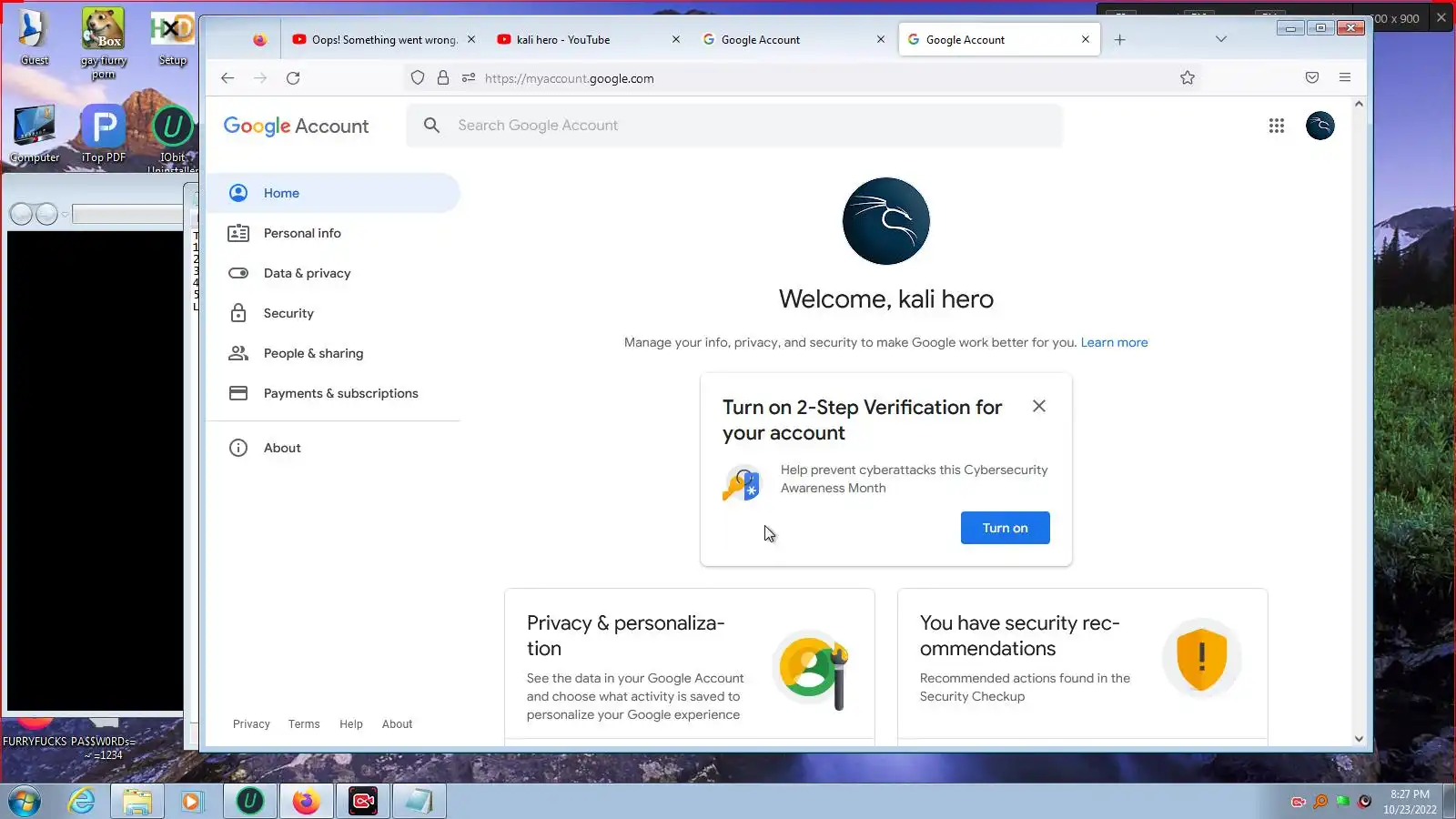
Task: Launch Internet Explorer from the taskbar
Action: pos(82,801)
